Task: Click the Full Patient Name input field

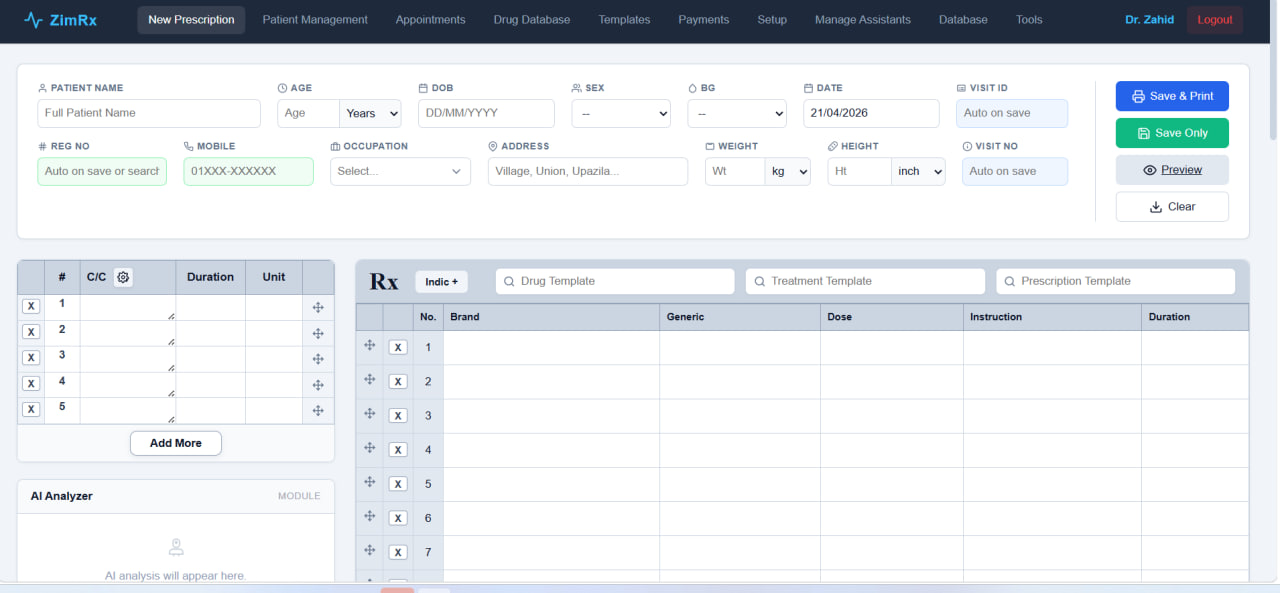Action: tap(148, 113)
